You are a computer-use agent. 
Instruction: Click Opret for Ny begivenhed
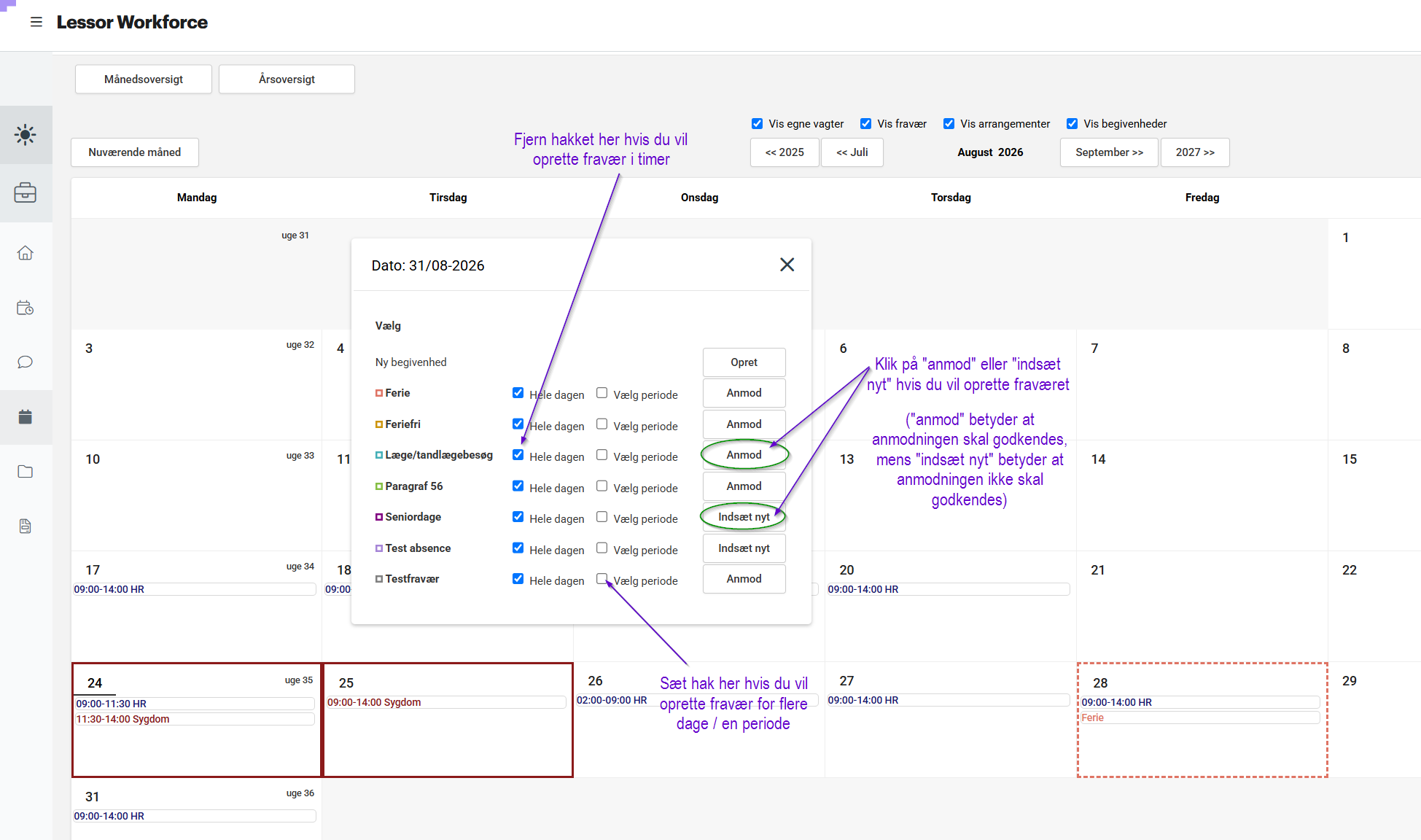click(744, 362)
